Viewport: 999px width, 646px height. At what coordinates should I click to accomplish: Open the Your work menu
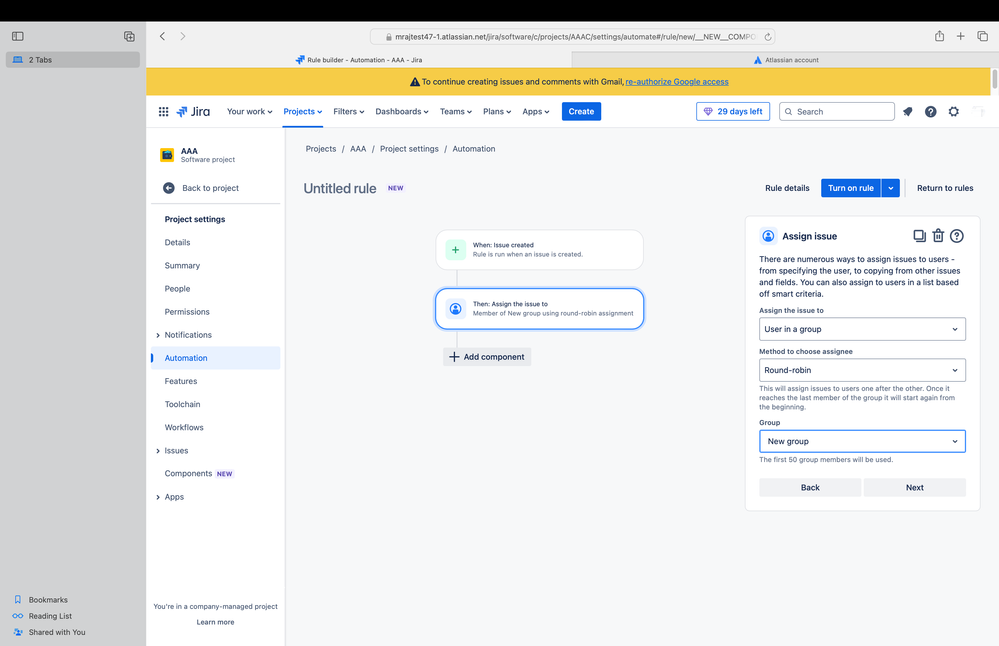coord(250,111)
